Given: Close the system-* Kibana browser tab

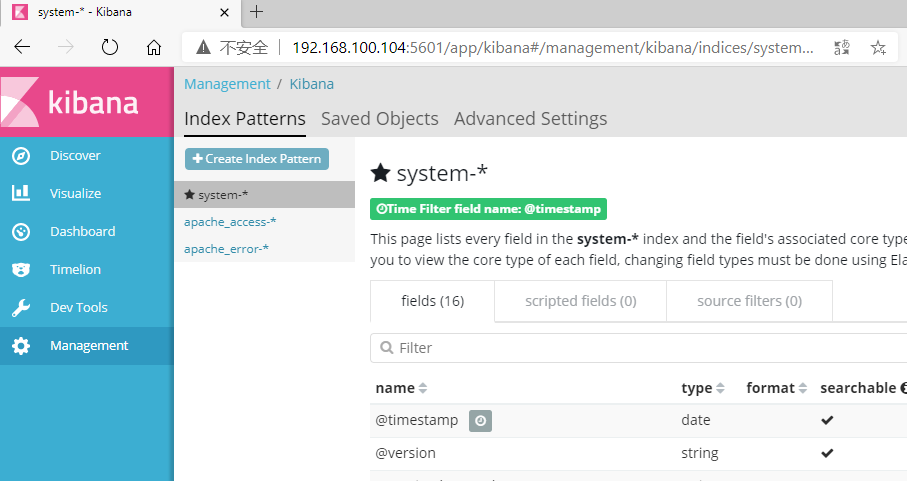Looking at the screenshot, I should coord(224,12).
